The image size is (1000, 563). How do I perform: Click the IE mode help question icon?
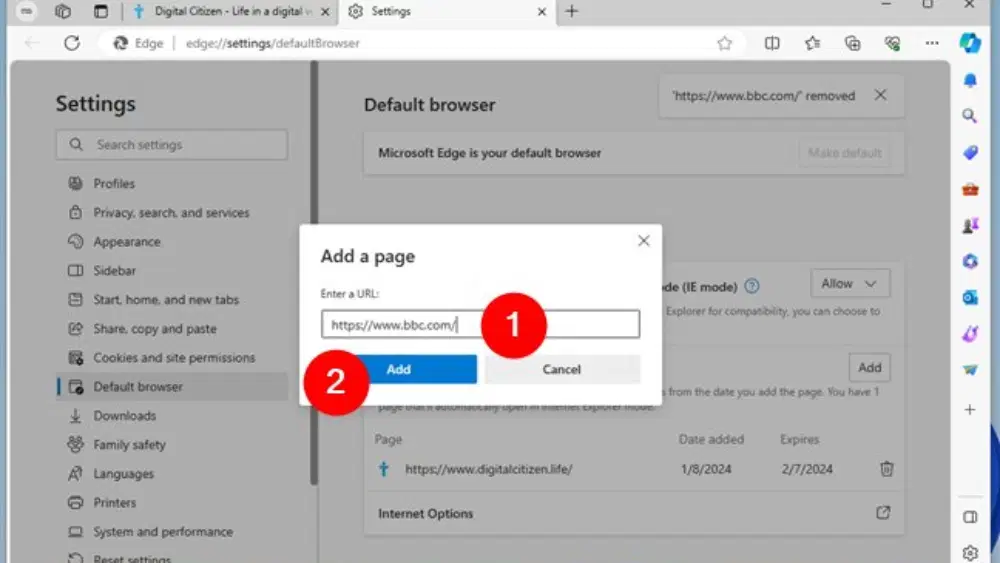click(752, 286)
